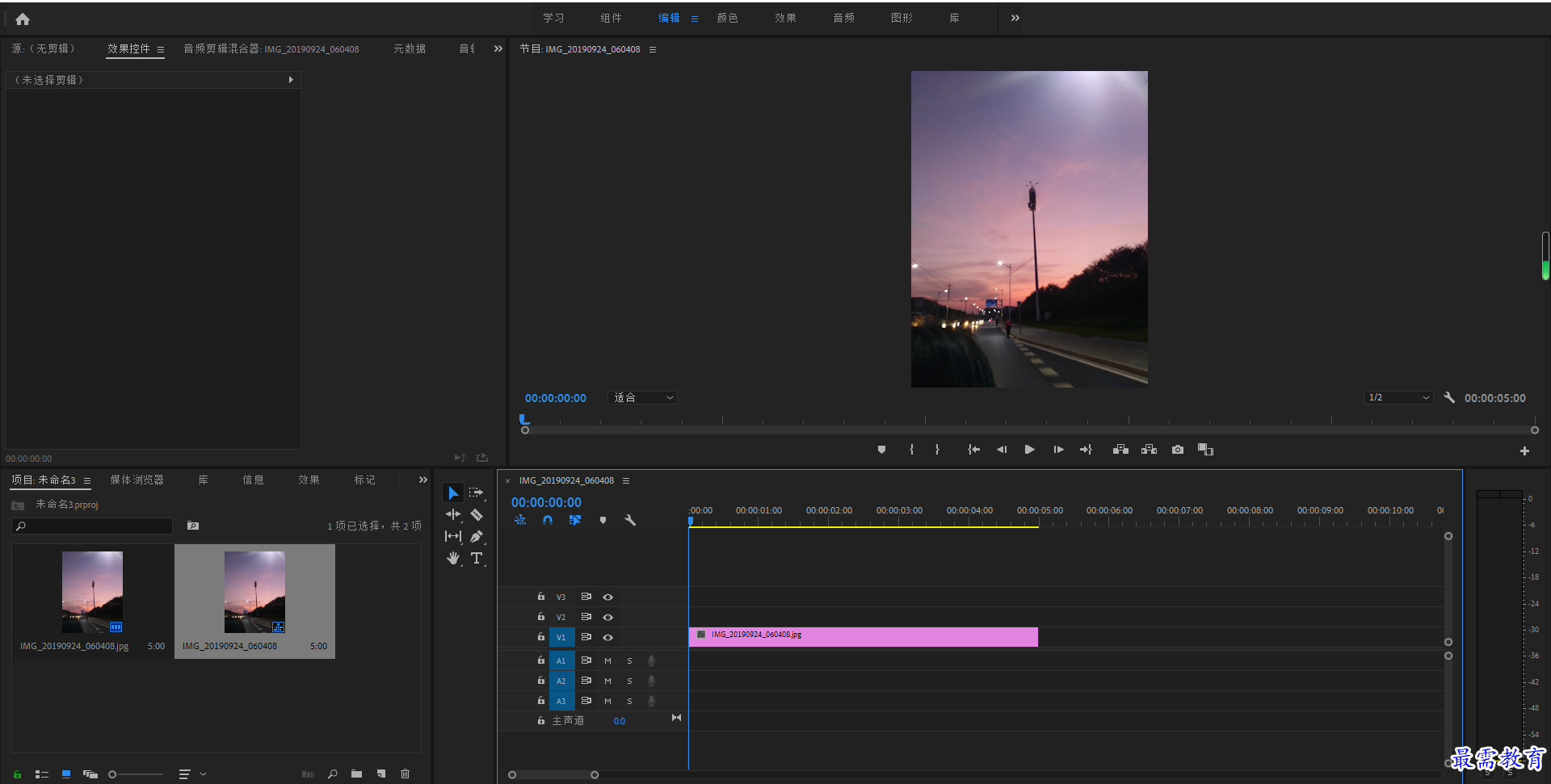
Task: Play the program monitor
Action: (1030, 450)
